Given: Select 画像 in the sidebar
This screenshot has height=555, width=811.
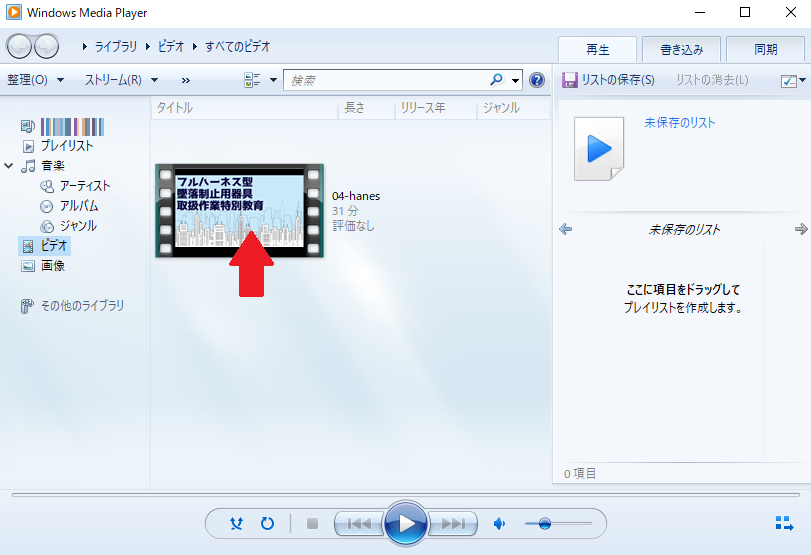Looking at the screenshot, I should click(53, 266).
